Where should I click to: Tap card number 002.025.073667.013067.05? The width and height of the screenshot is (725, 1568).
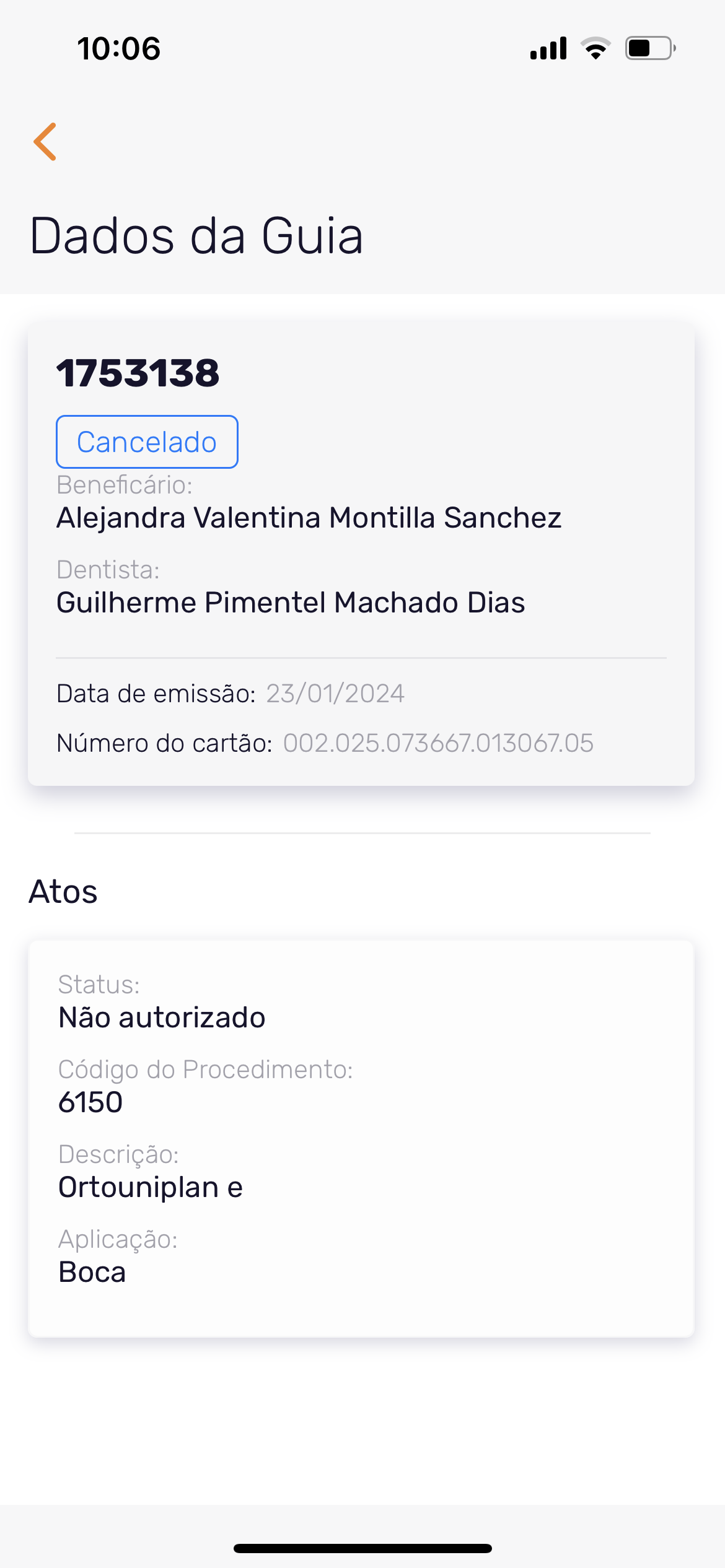(438, 743)
